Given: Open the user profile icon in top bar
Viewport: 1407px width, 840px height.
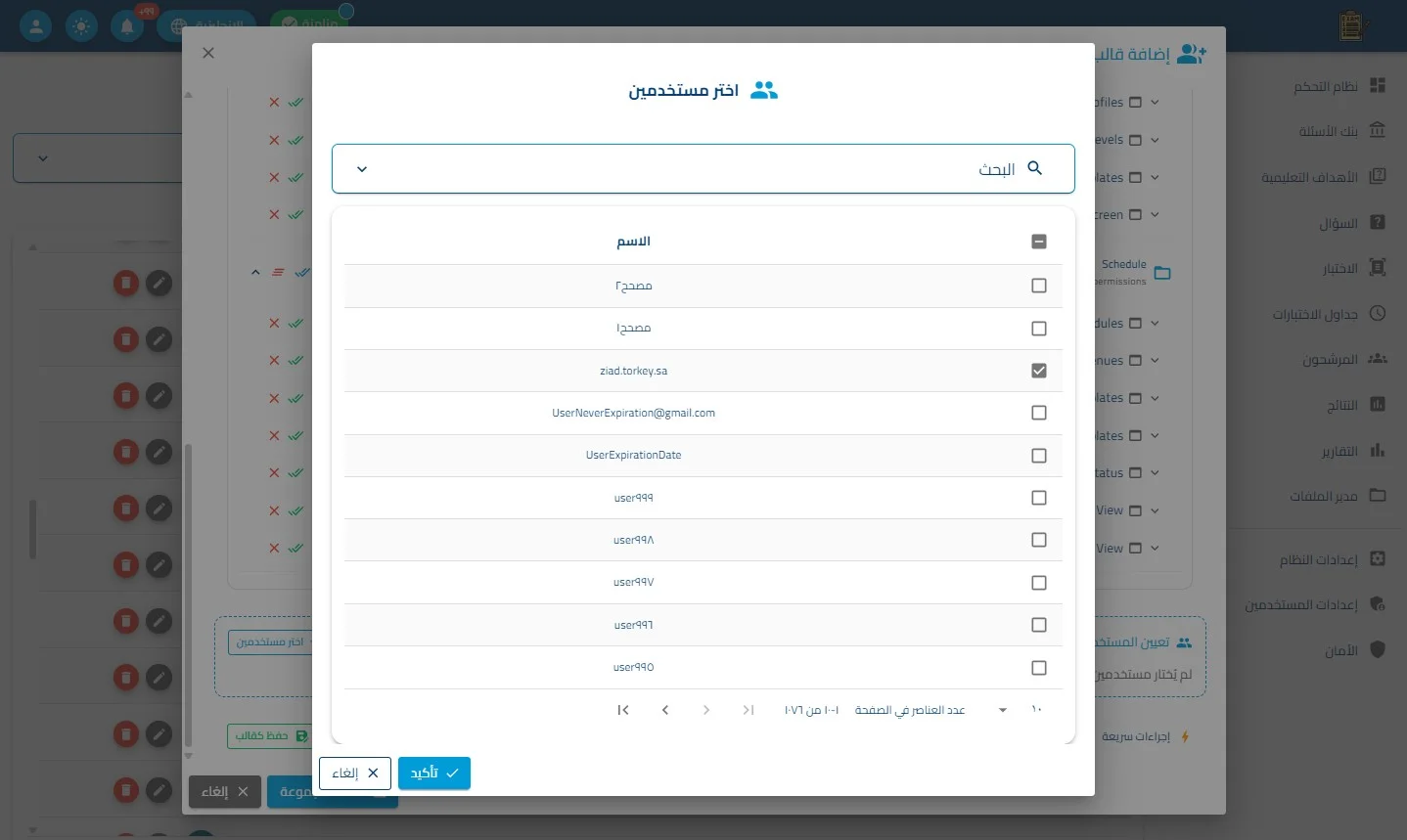Looking at the screenshot, I should [x=35, y=26].
